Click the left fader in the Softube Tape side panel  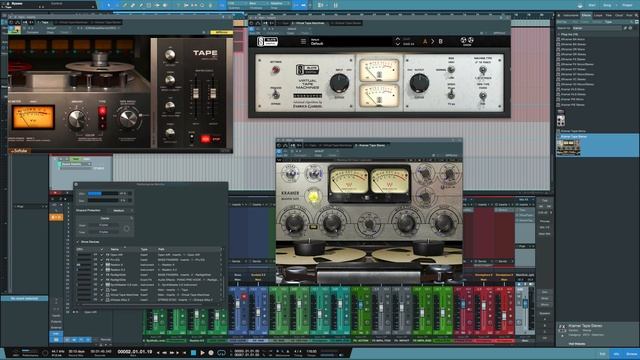196,93
